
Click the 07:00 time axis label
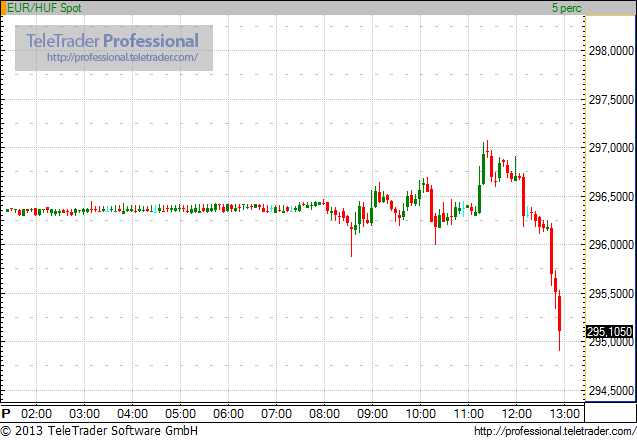point(276,414)
